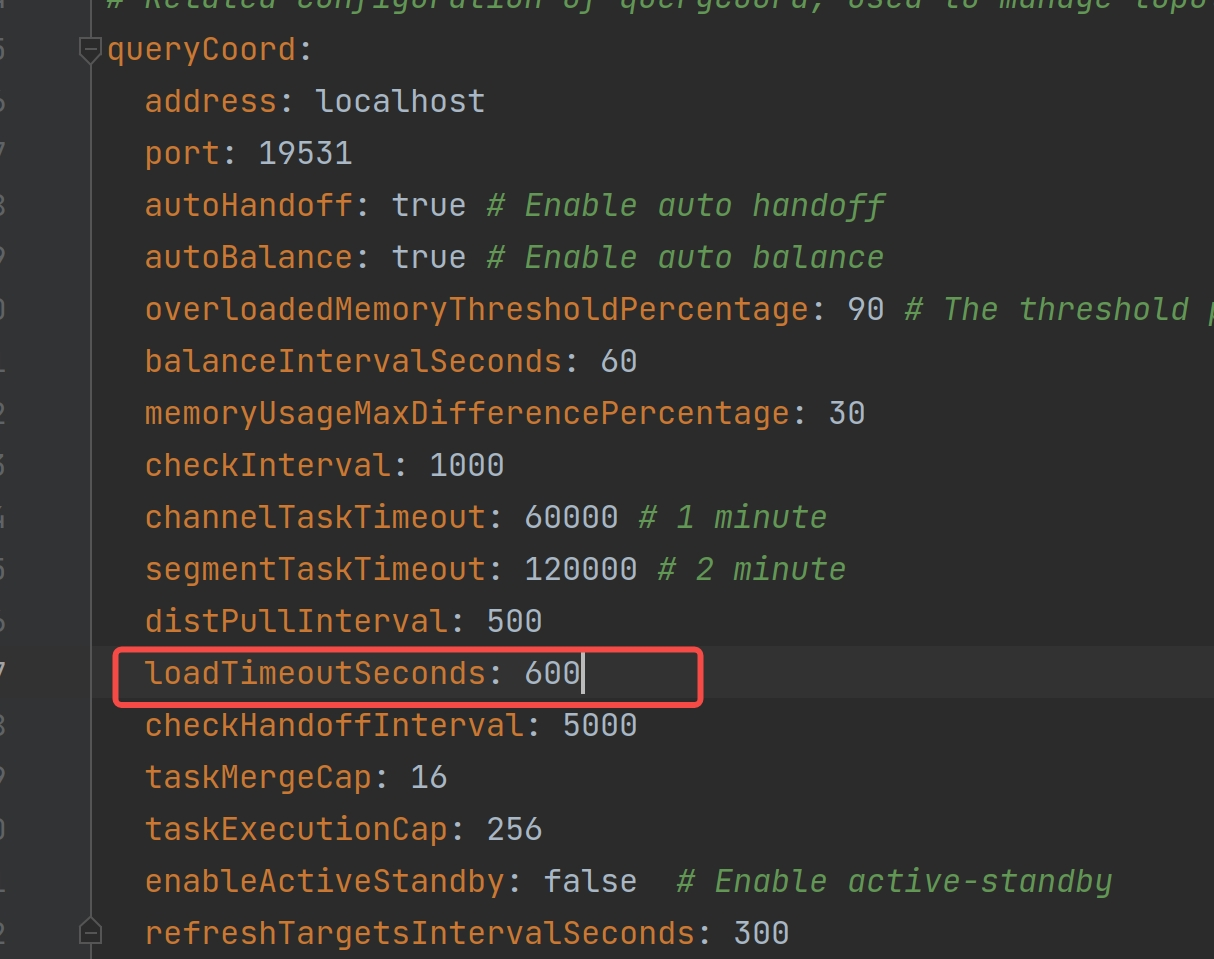Click overloadedMemoryThresholdPercentage value 90
The width and height of the screenshot is (1214, 959).
866,309
